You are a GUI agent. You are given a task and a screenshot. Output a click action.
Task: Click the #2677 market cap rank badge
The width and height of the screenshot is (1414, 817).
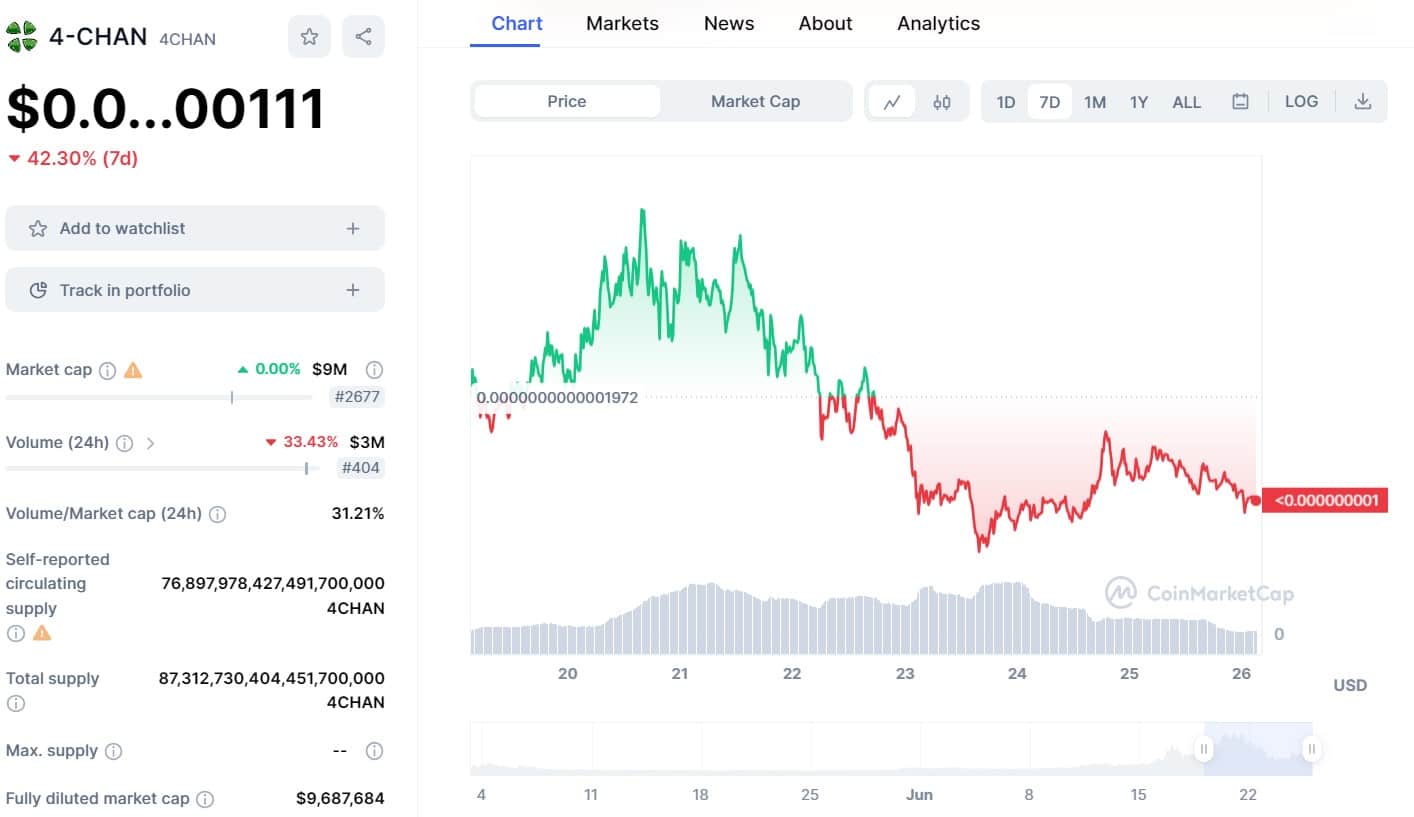tap(357, 397)
